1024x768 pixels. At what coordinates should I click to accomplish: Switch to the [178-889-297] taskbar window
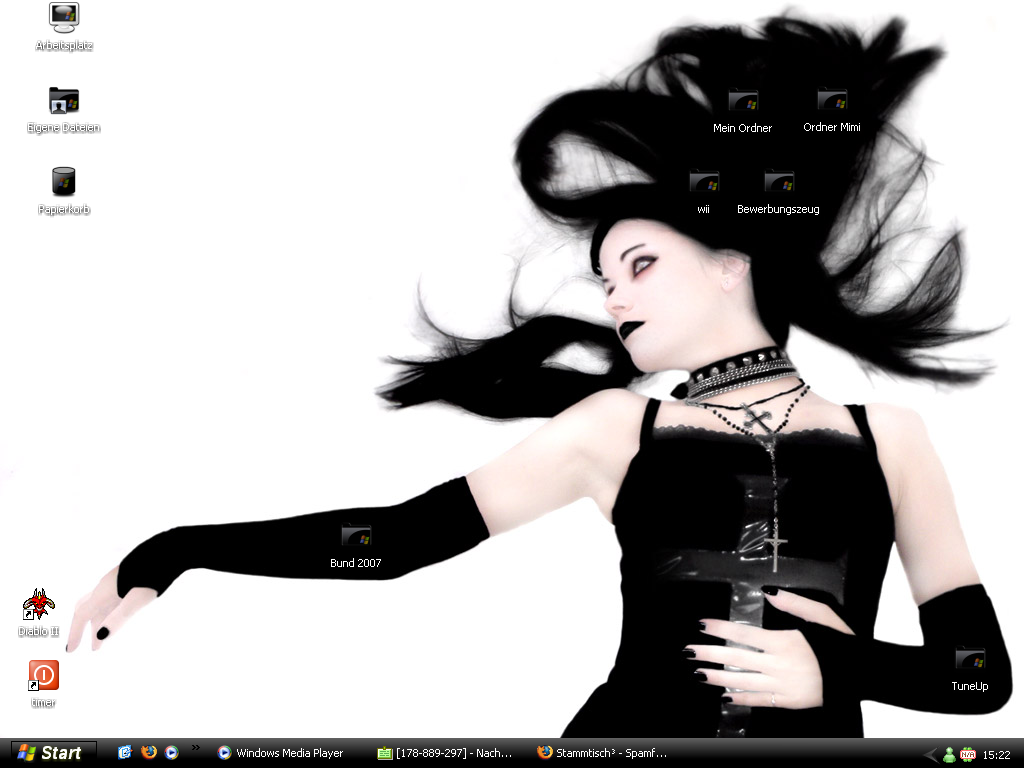point(446,753)
